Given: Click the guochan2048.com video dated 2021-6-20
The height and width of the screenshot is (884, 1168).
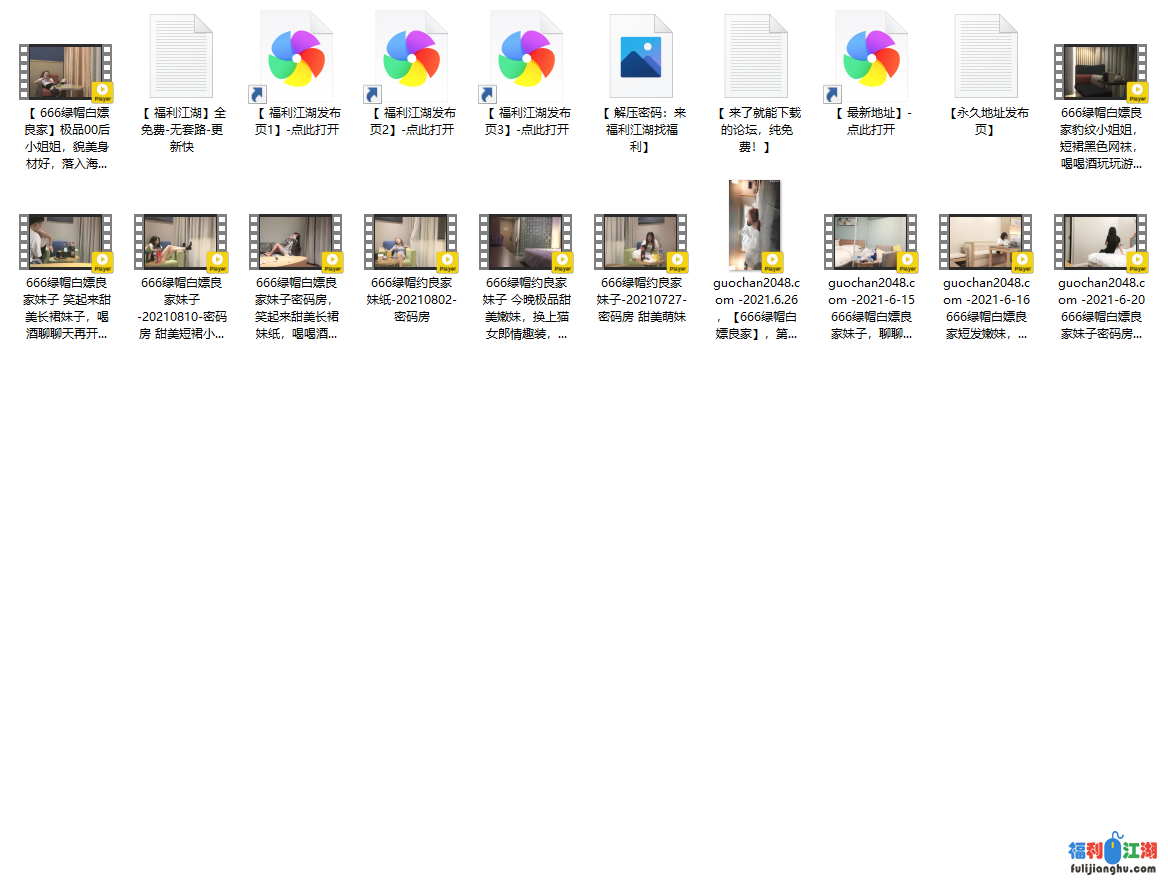Looking at the screenshot, I should (1100, 242).
